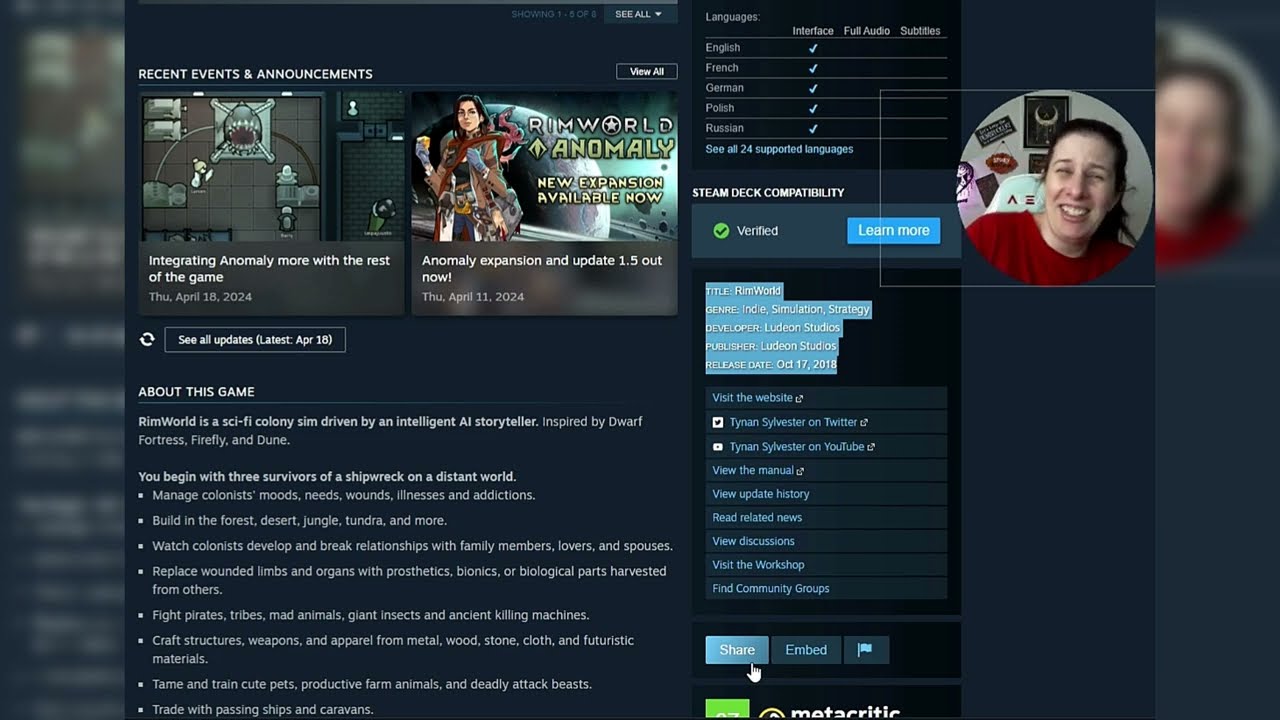This screenshot has height=720, width=1280.
Task: Open the RimWorld Anomaly expansion banner image
Action: pyautogui.click(x=545, y=167)
